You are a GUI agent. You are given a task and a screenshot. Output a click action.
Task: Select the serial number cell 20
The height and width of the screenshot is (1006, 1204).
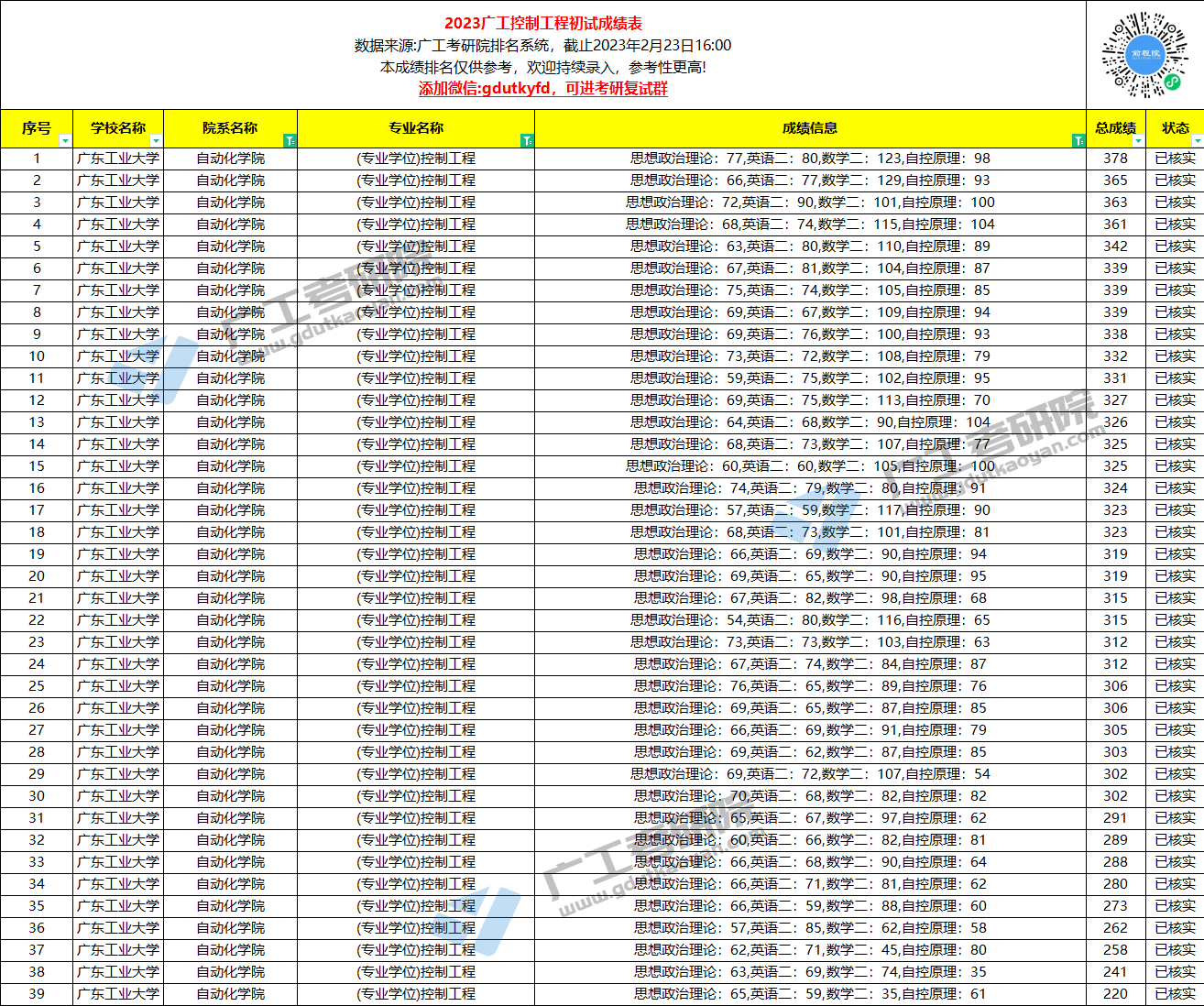[37, 576]
